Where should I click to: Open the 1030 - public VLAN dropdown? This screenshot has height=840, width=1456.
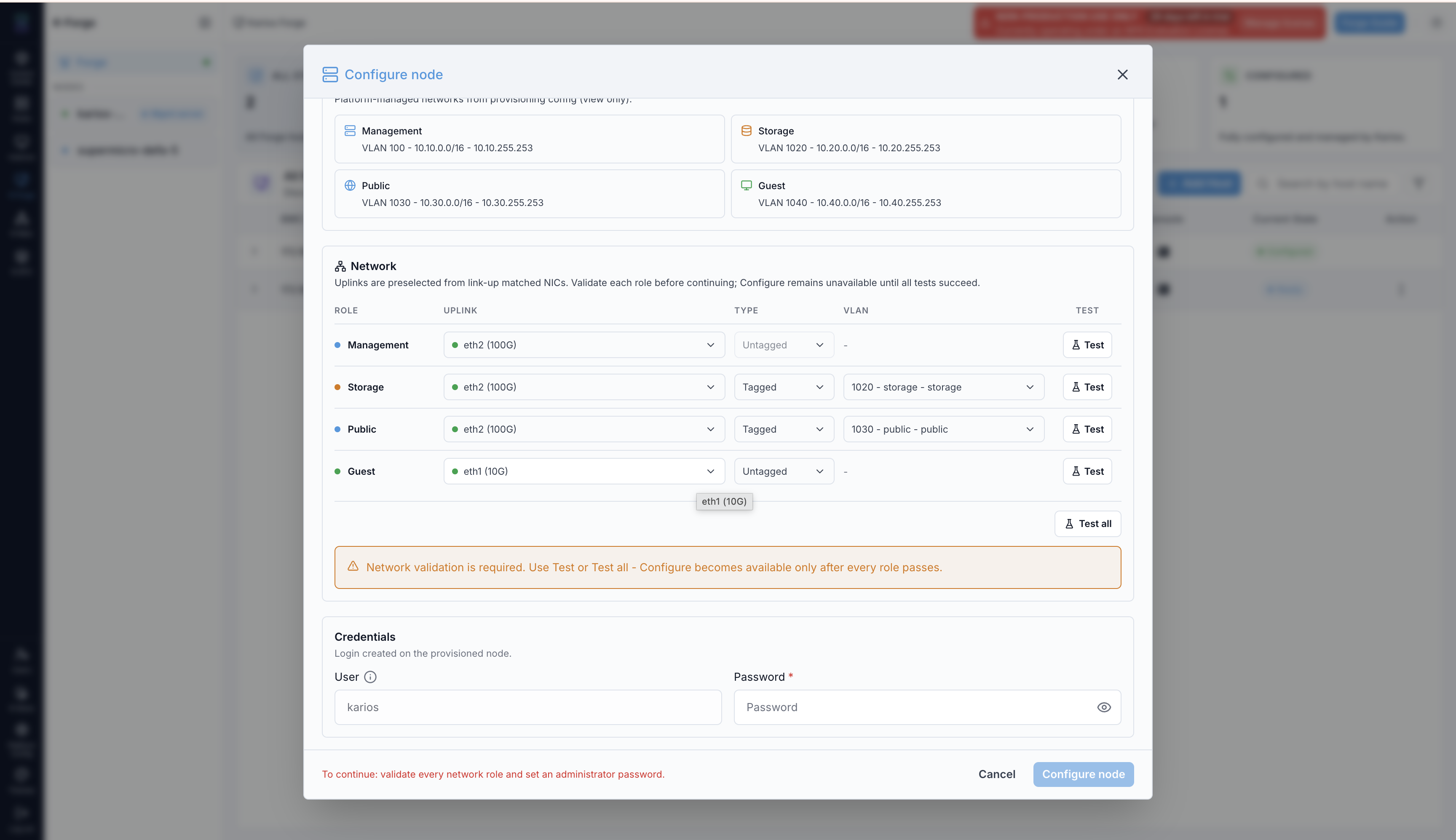click(944, 429)
